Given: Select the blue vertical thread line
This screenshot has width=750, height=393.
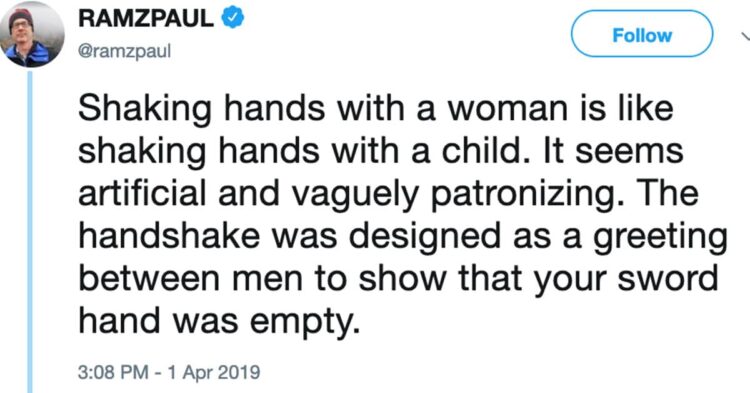Looking at the screenshot, I should pyautogui.click(x=30, y=232).
